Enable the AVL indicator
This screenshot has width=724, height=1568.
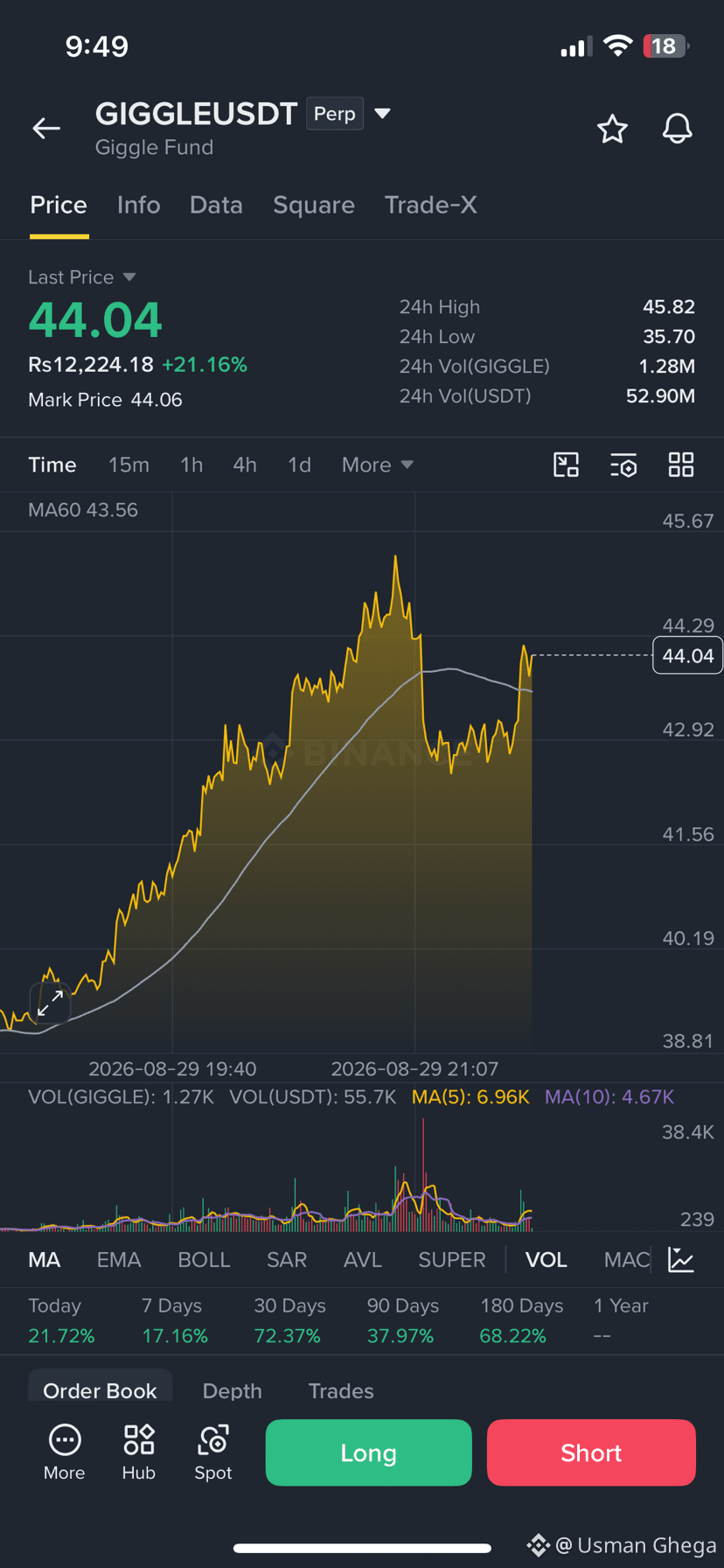[x=363, y=1260]
